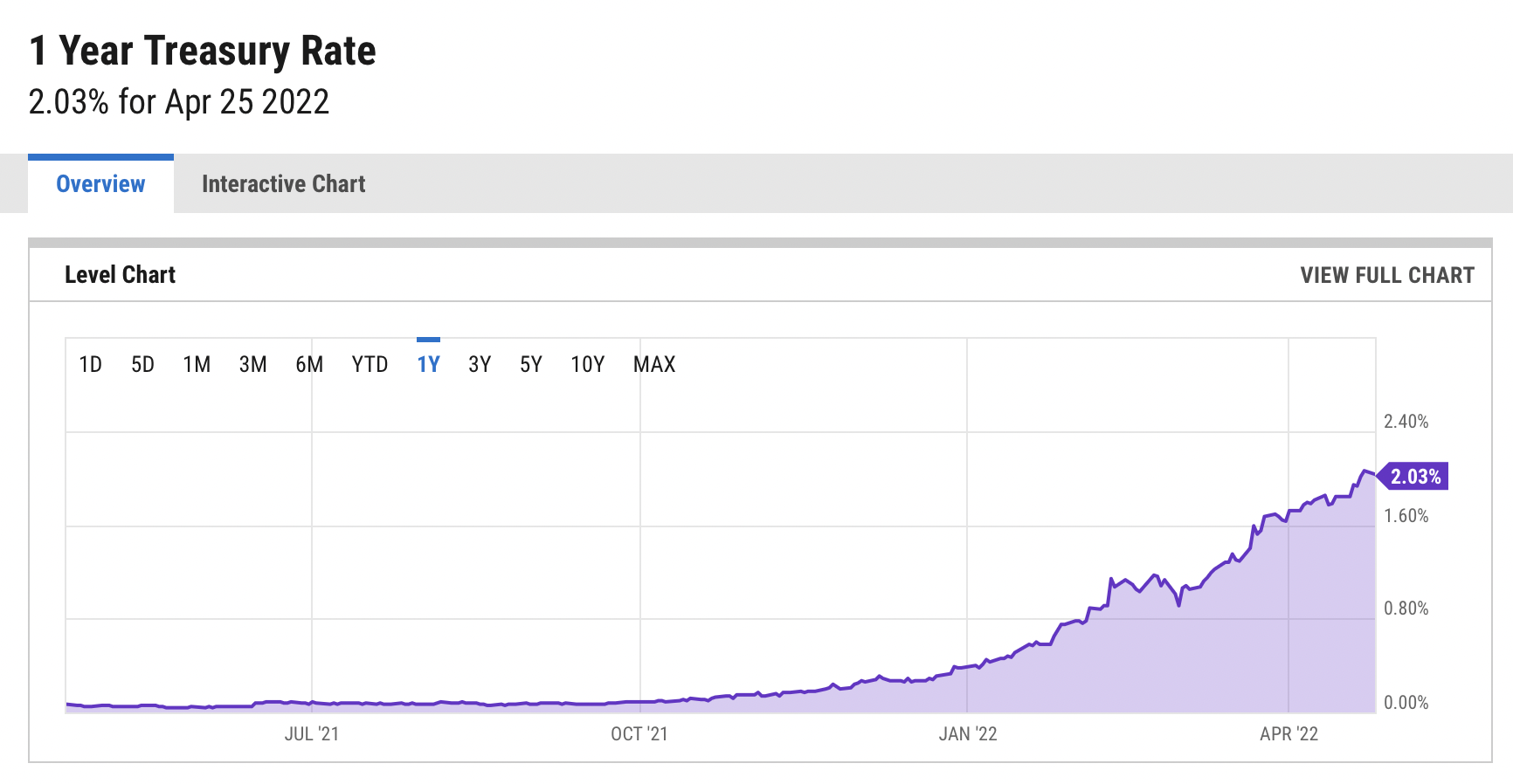Choose the 1M chart range
Image resolution: width=1513 pixels, height=784 pixels.
pyautogui.click(x=197, y=364)
